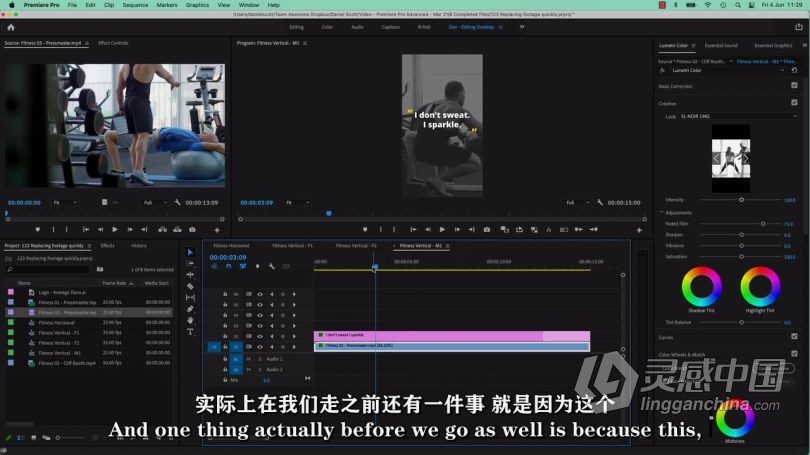Select the Track Select Forward tool

coord(190,263)
